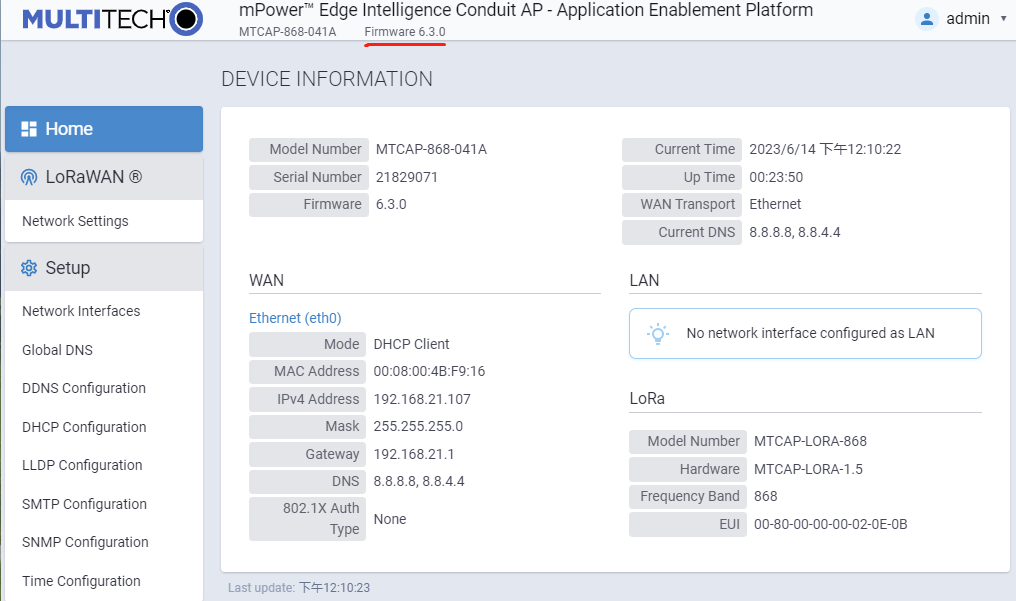Collapse the Setup menu section
This screenshot has height=601, width=1016.
(104, 268)
